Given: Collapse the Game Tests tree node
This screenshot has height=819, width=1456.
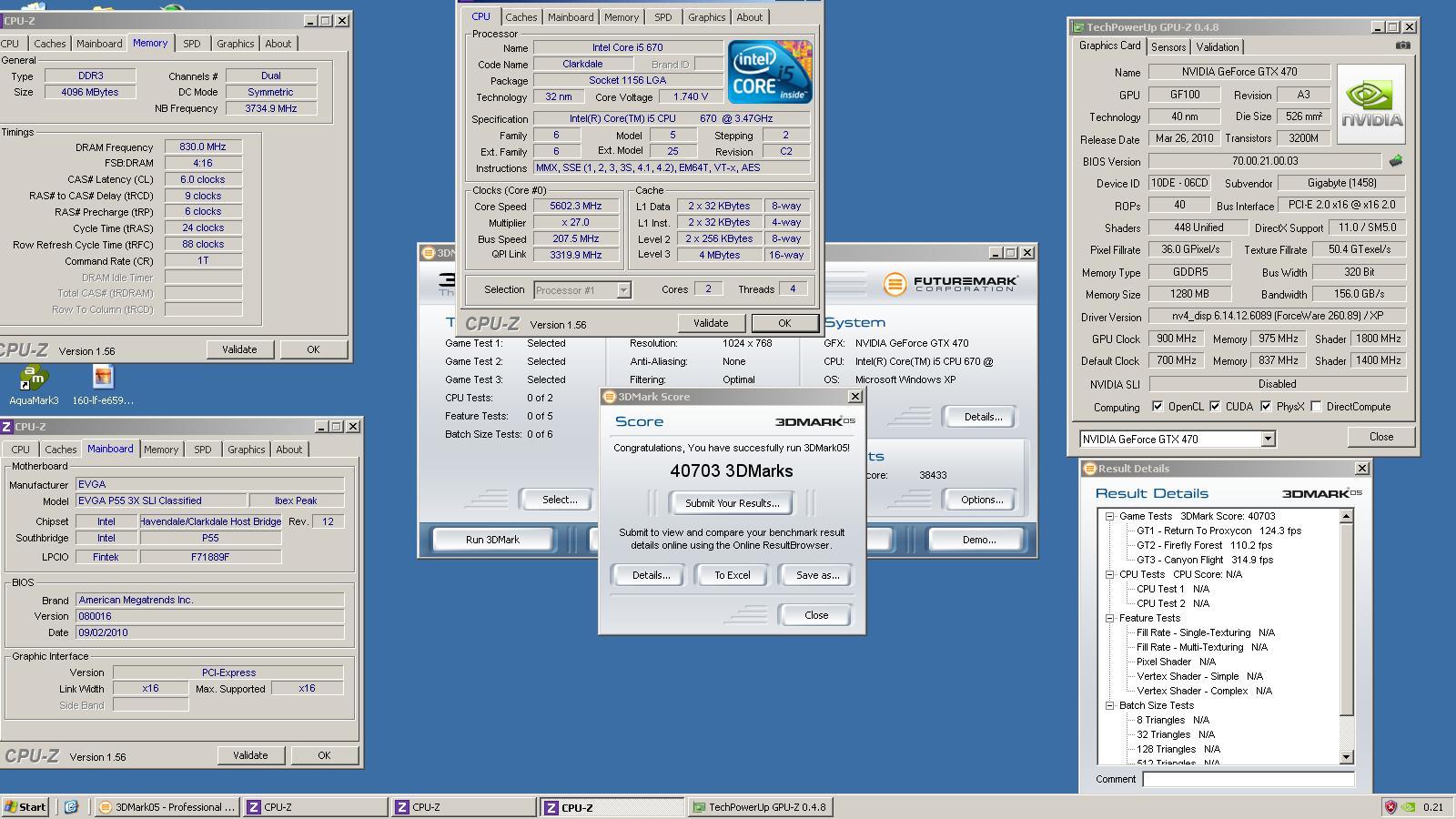Looking at the screenshot, I should point(1110,516).
